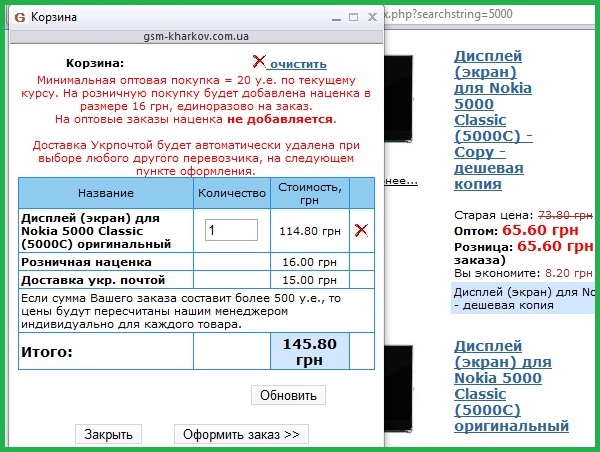Click the 145.80 грн total cell
Viewport: 600px width, 452px height.
pyautogui.click(x=309, y=350)
